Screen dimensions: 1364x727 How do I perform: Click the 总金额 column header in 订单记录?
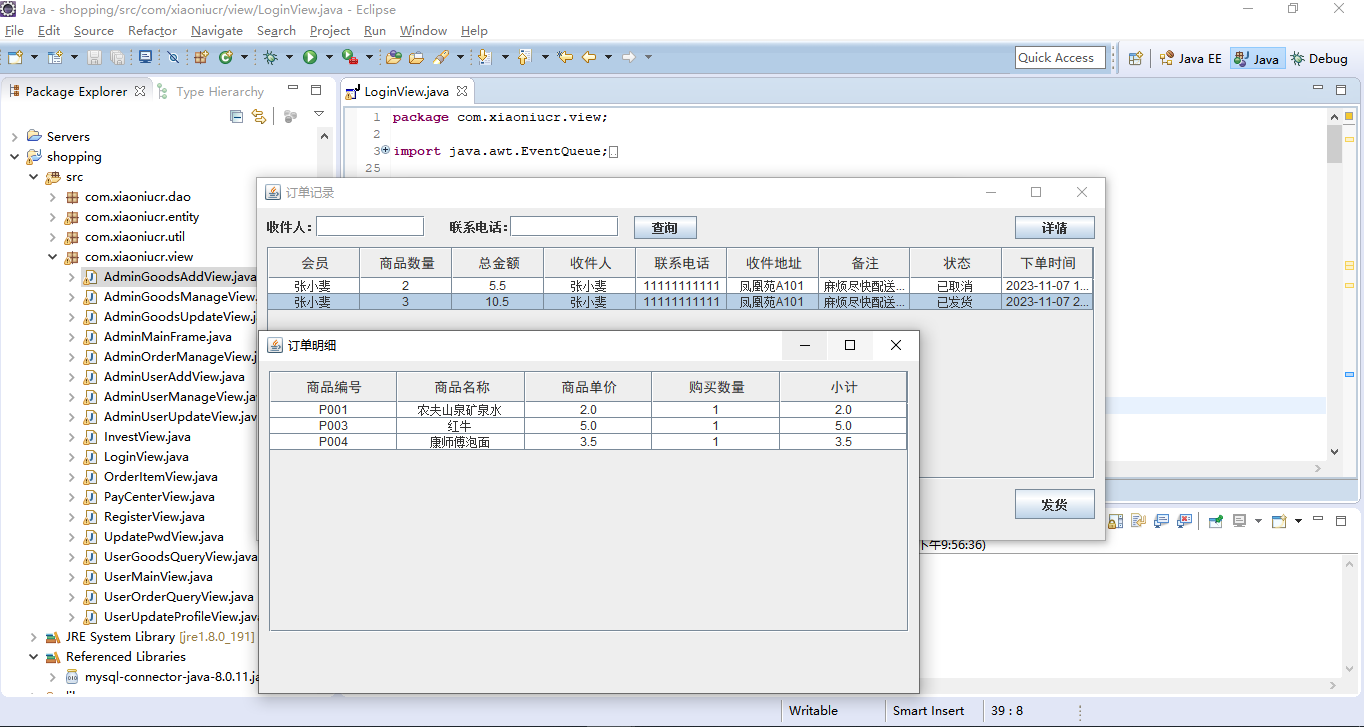[497, 263]
